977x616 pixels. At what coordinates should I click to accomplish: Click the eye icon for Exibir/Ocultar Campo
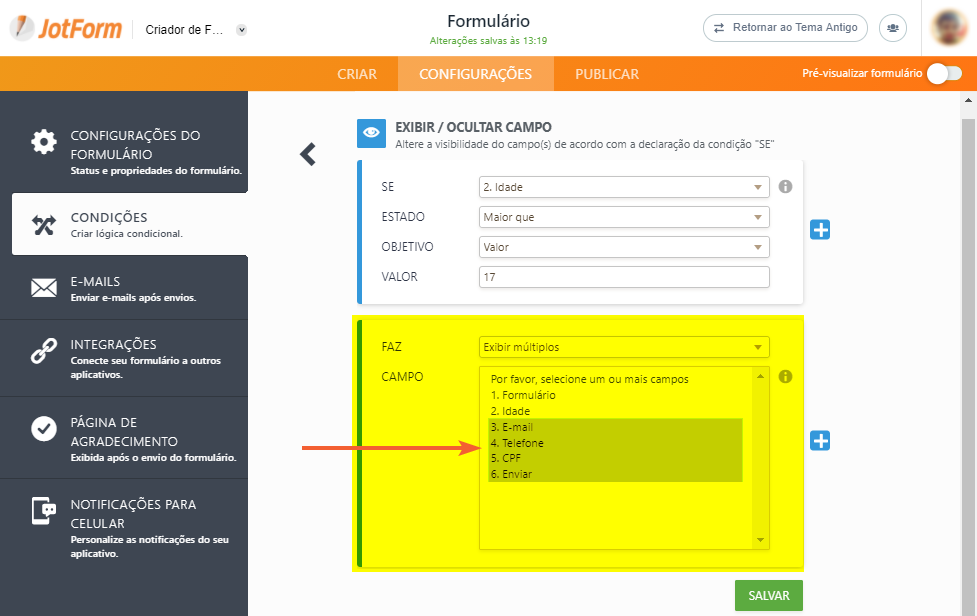[371, 133]
